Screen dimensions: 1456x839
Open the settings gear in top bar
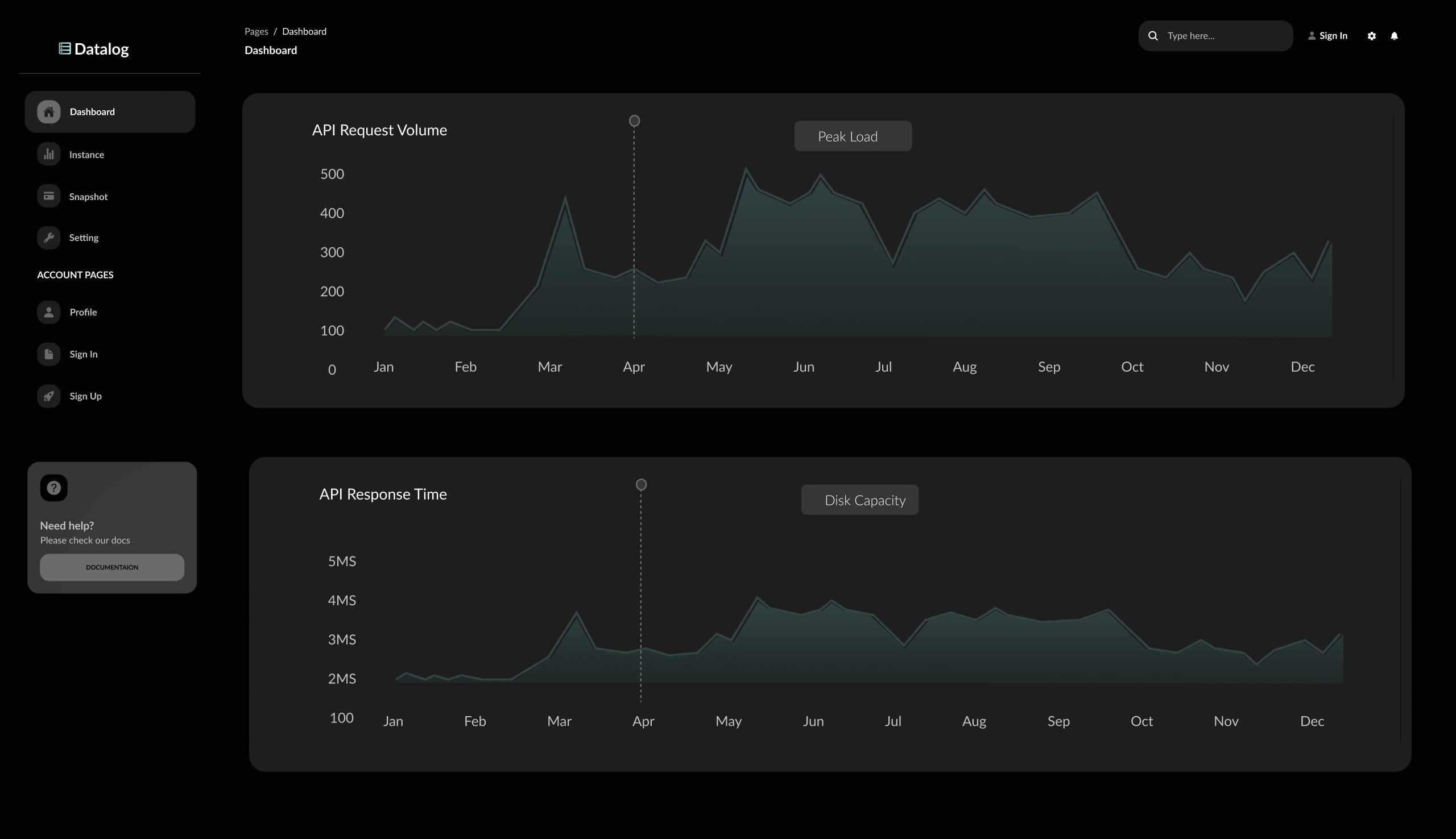(x=1372, y=36)
